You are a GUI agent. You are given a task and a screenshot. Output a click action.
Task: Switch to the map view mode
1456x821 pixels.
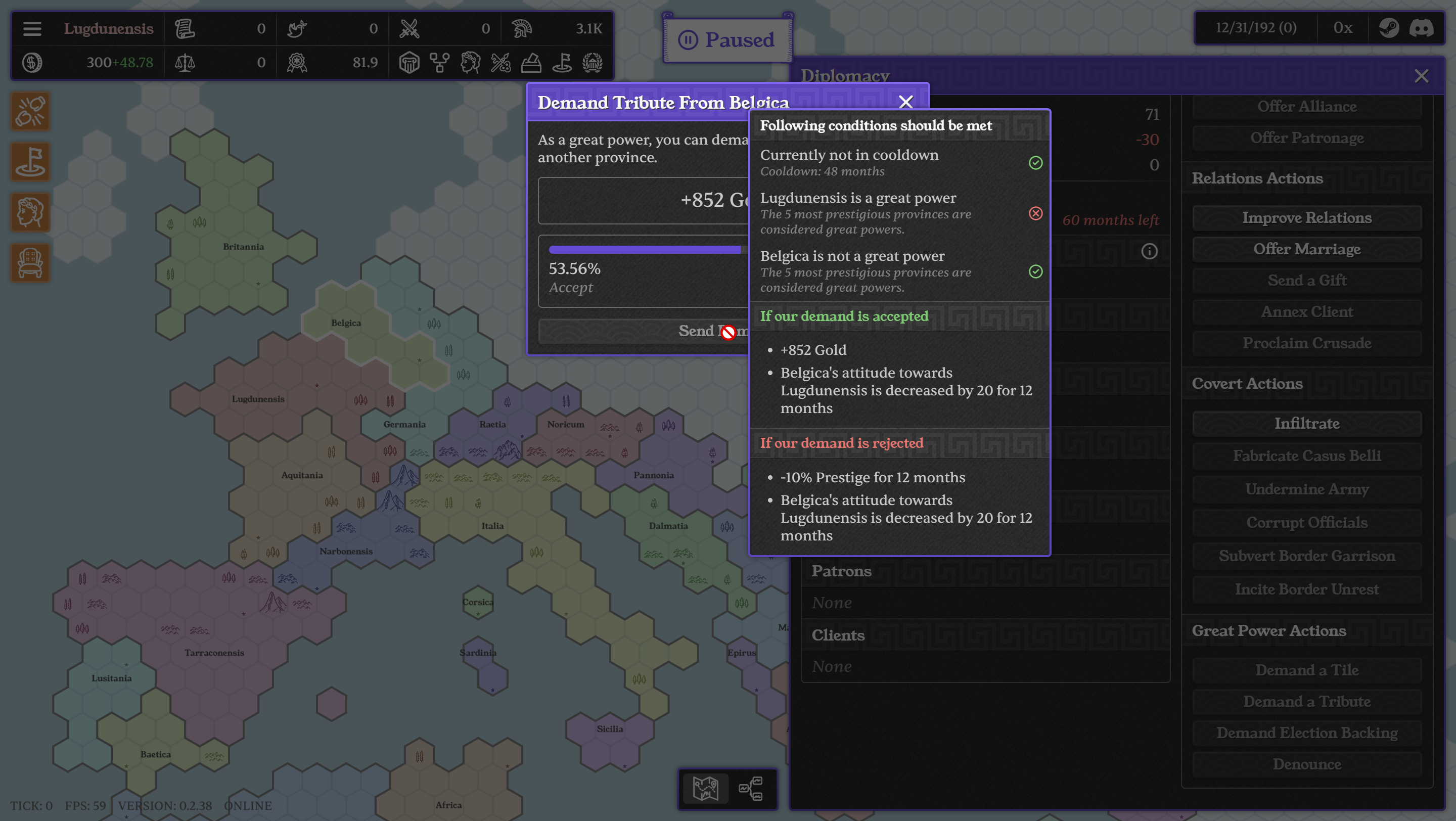tap(705, 788)
